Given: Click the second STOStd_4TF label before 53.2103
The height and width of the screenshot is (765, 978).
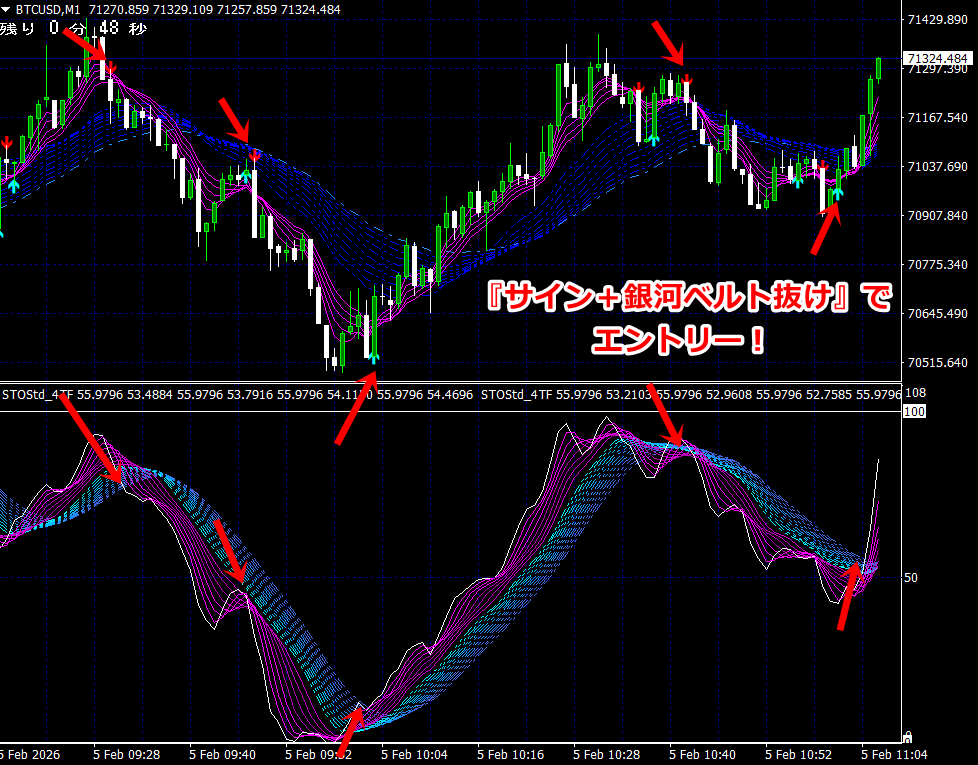Looking at the screenshot, I should click(x=517, y=395).
